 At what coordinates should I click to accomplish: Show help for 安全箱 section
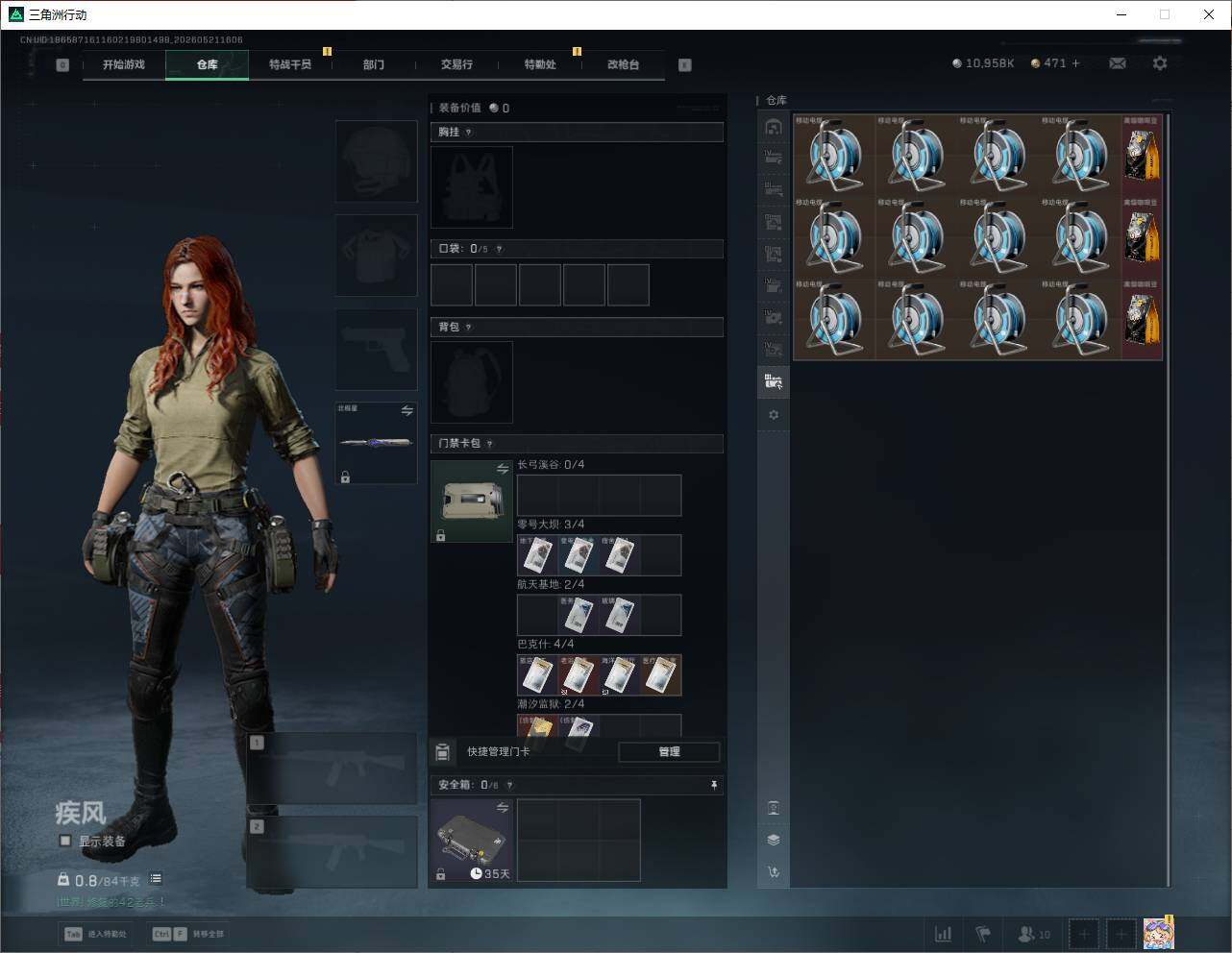(x=509, y=785)
